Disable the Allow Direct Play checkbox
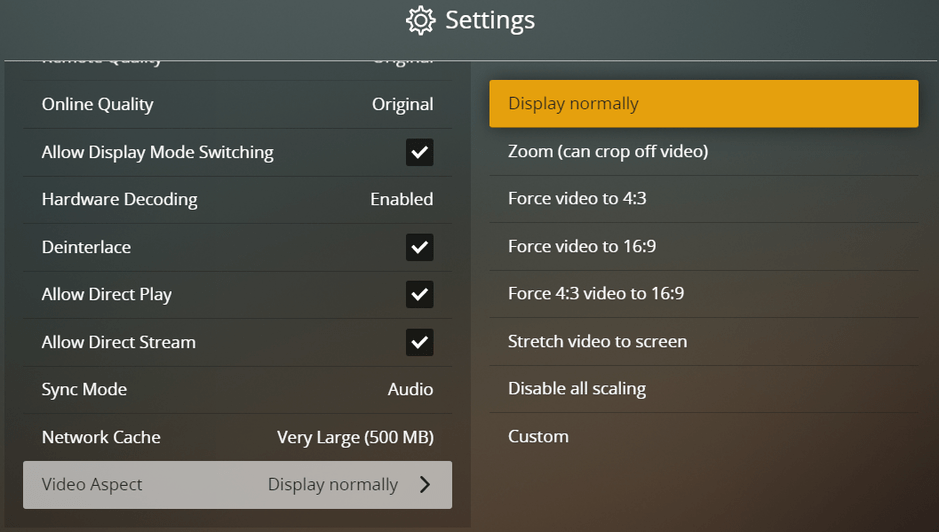Viewport: 939px width, 532px height. click(x=420, y=294)
